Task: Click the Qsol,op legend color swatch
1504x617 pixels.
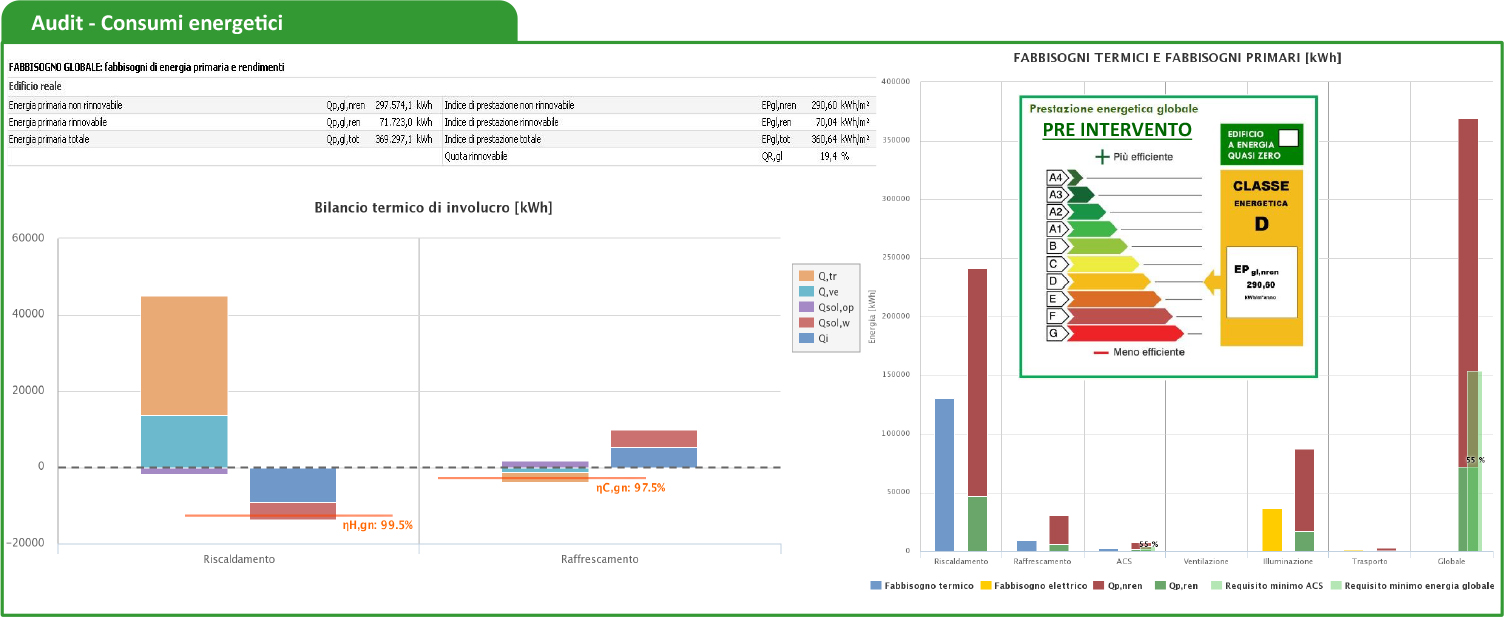Action: coord(807,307)
